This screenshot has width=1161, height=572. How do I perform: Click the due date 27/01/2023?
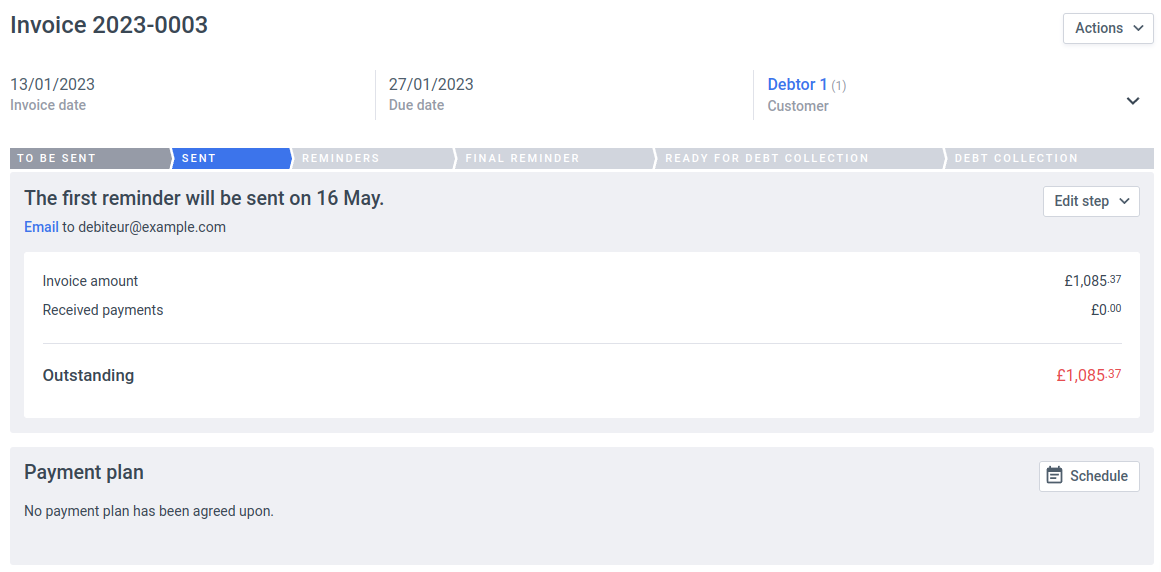click(x=431, y=85)
